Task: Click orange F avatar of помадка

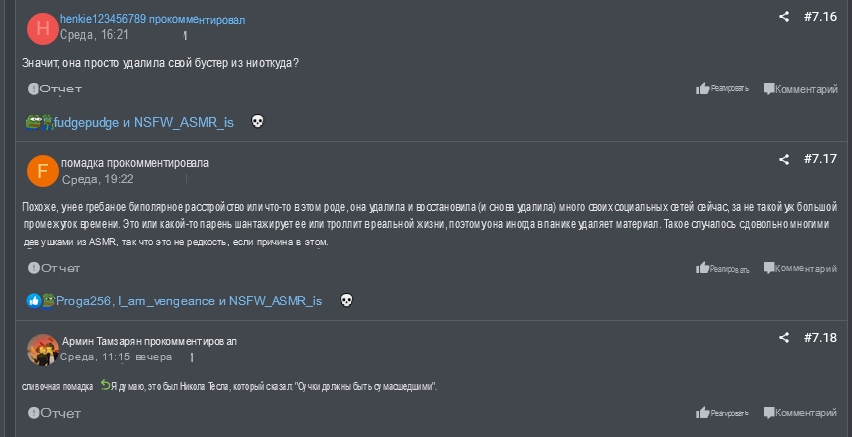Action: [42, 171]
